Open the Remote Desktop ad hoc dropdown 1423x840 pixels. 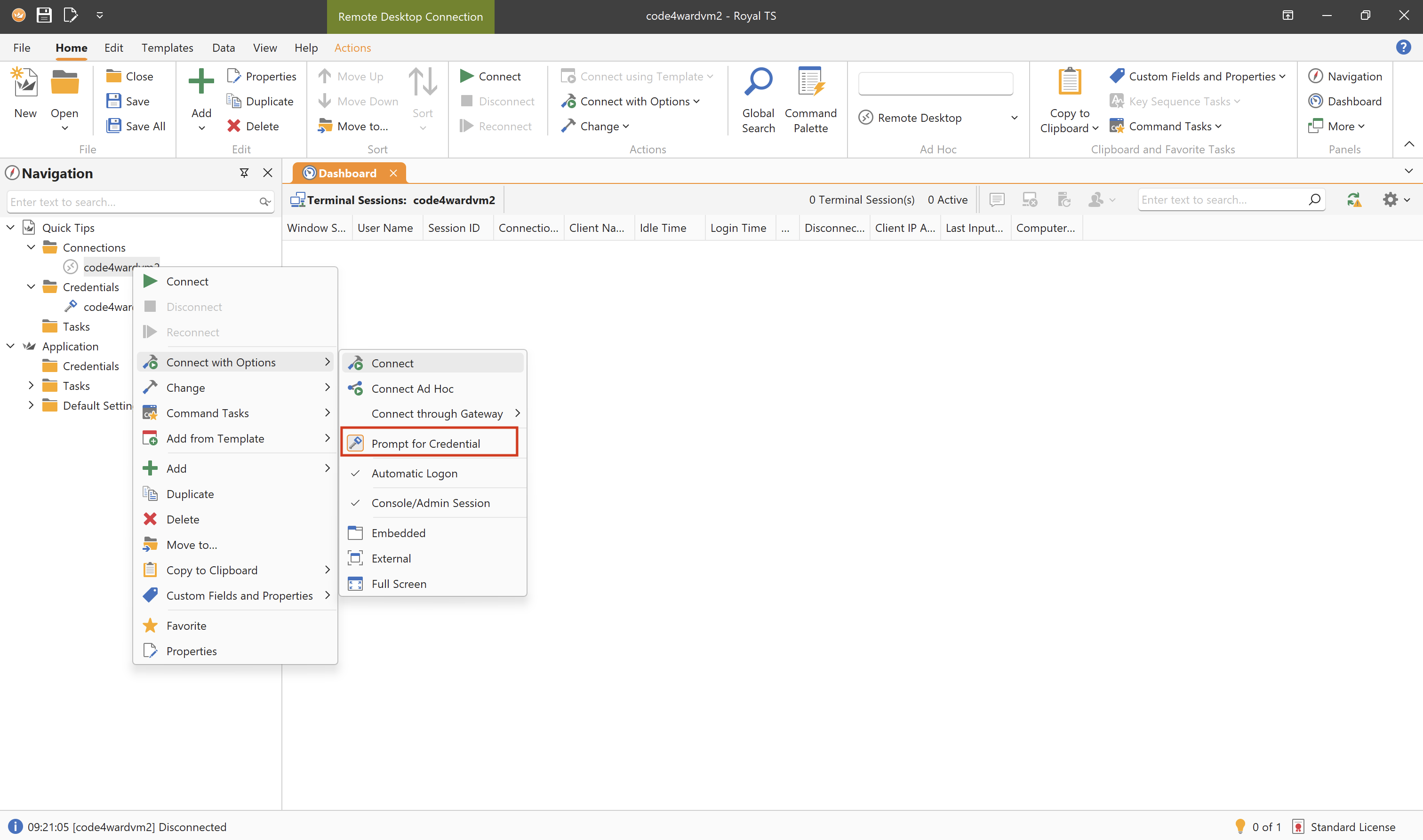point(1014,118)
